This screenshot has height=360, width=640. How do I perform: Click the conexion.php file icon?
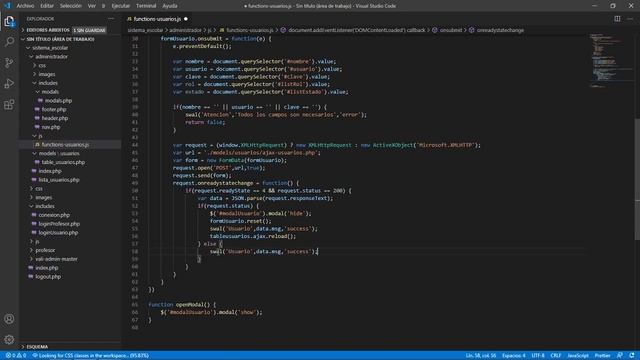tap(34, 215)
